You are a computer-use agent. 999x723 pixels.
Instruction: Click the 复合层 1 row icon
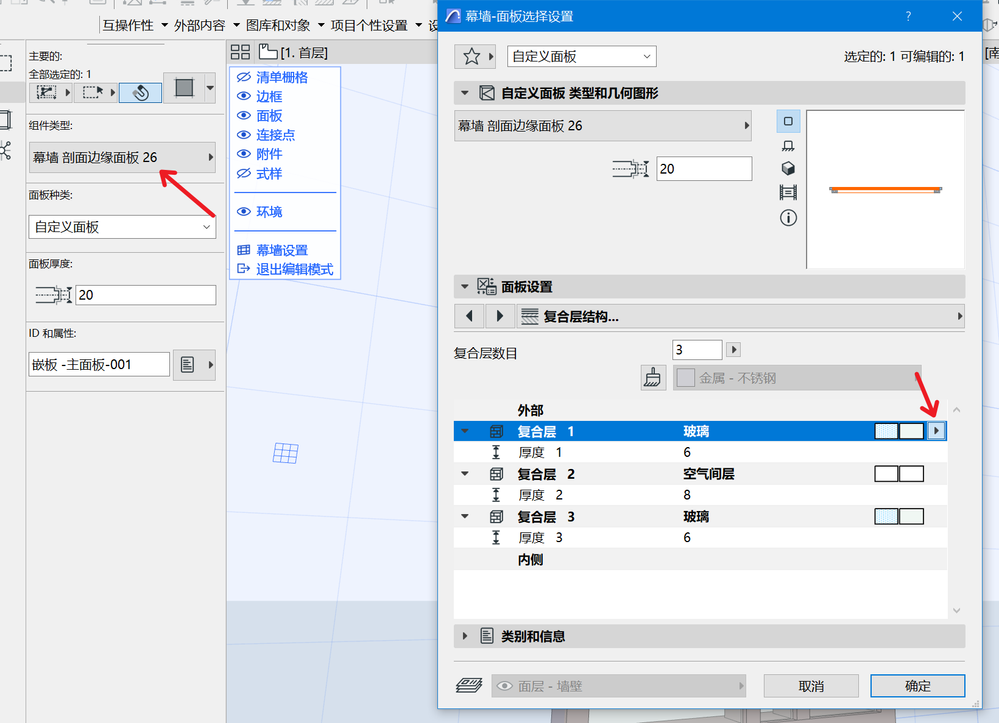coord(496,431)
